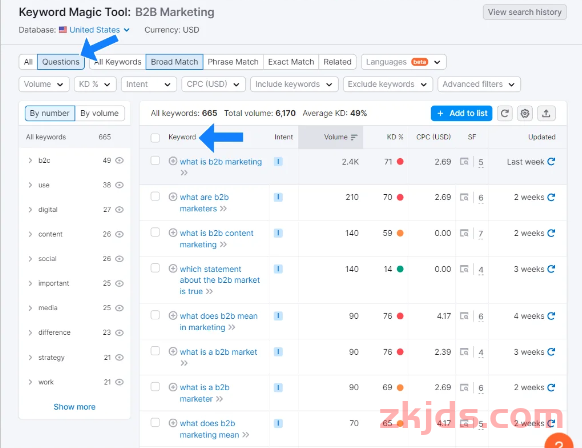
Task: Add what are b2b marketers via plus icon
Action: click(x=173, y=197)
